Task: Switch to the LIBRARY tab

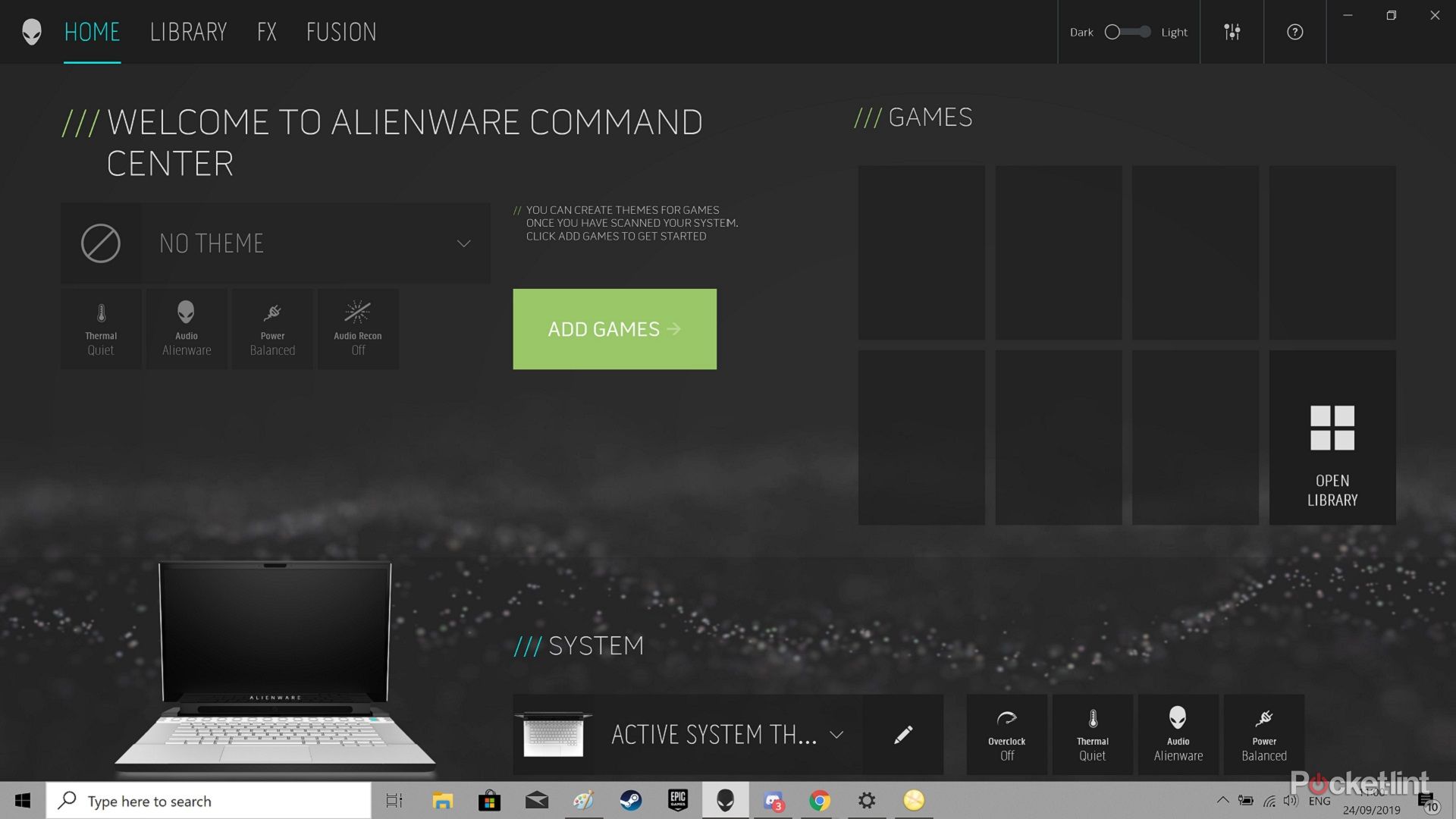Action: [189, 32]
